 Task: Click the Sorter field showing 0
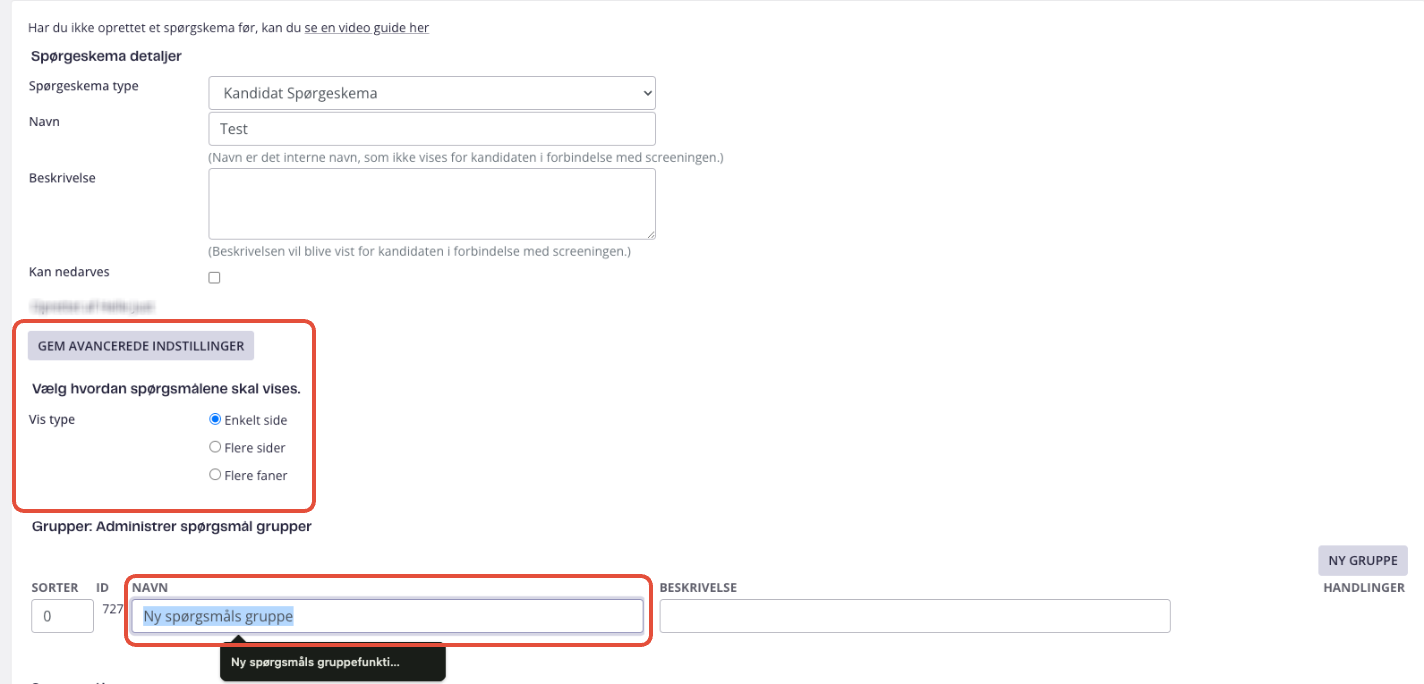coord(62,617)
